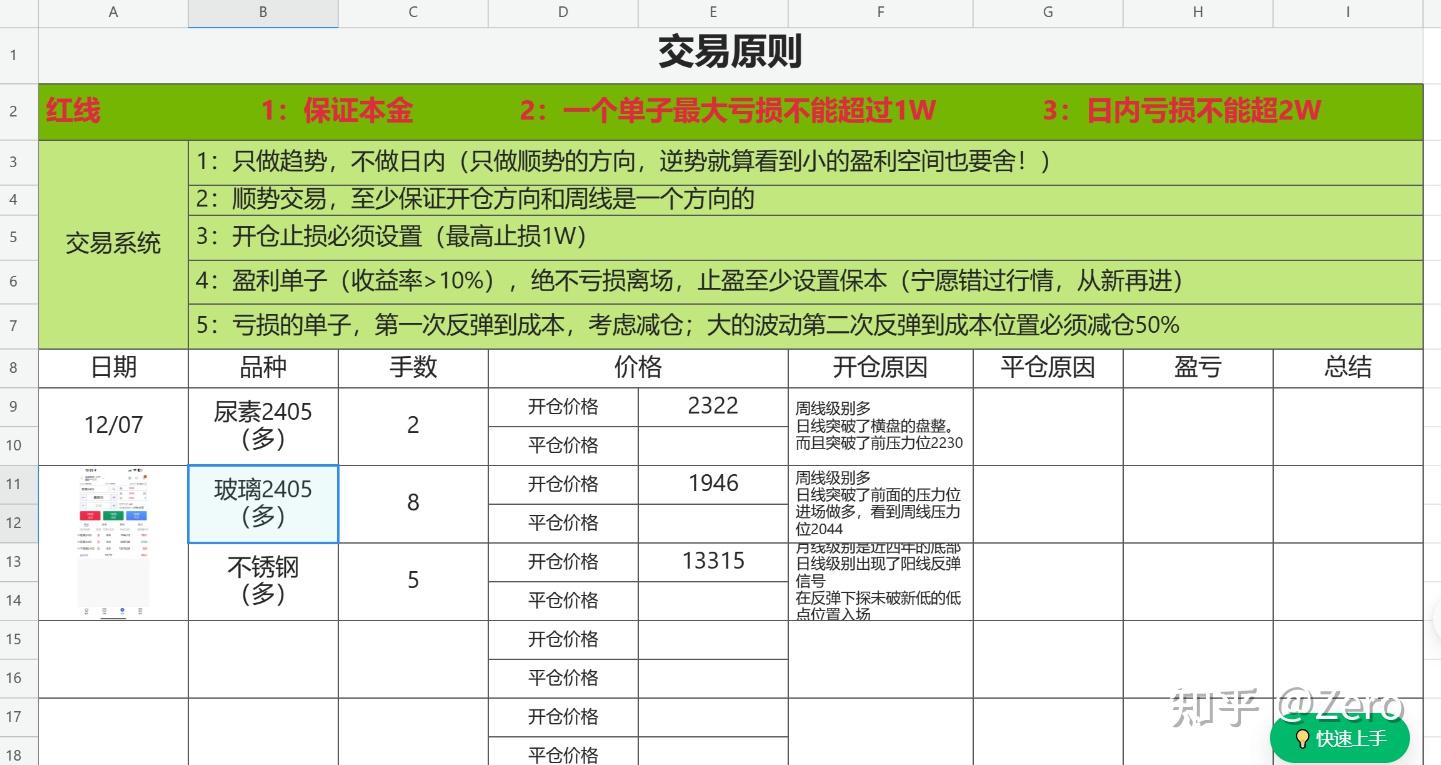Open the embedded phone screenshot thumbnail

click(x=113, y=543)
